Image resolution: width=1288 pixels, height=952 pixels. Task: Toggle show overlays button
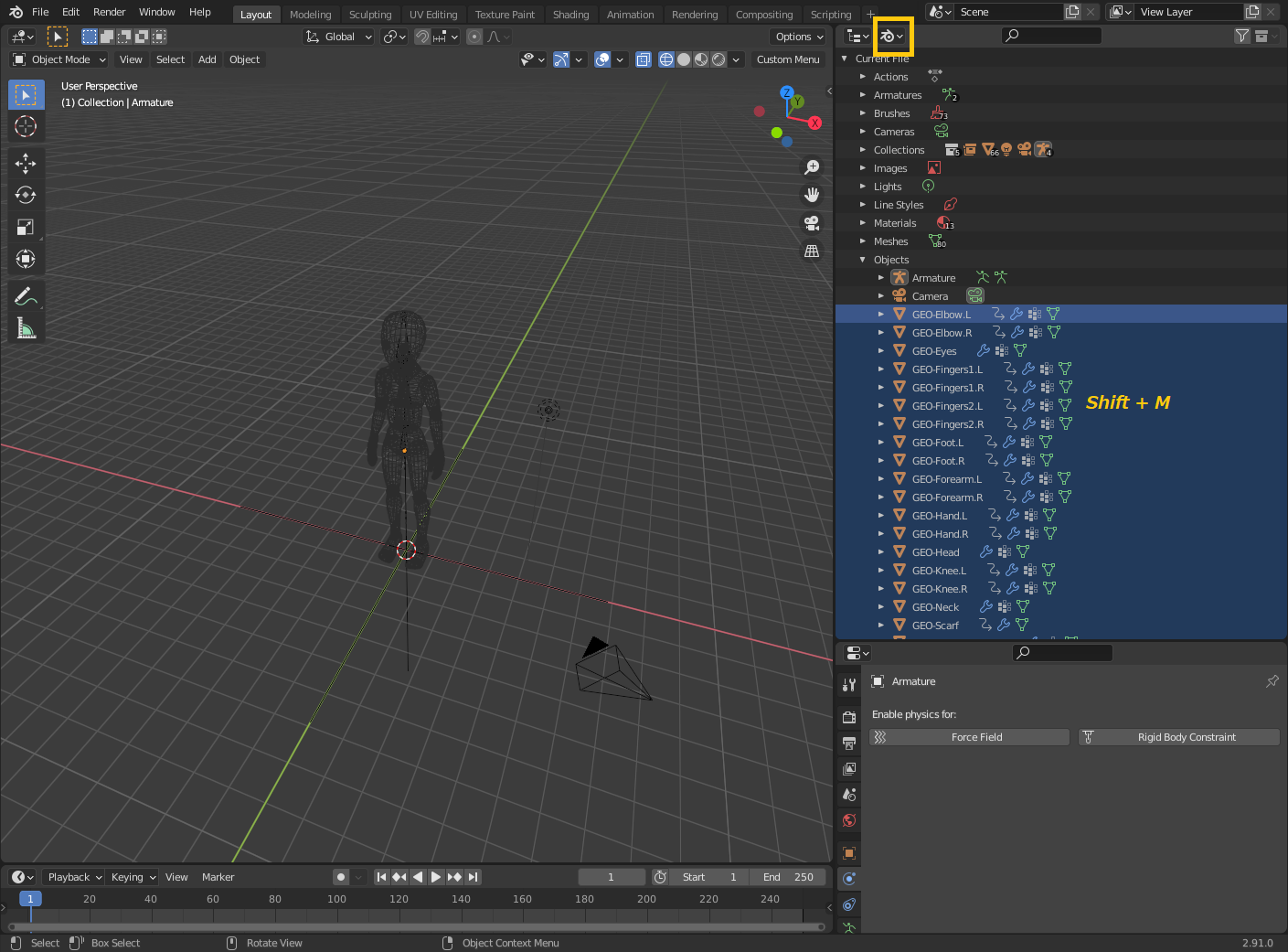point(602,59)
